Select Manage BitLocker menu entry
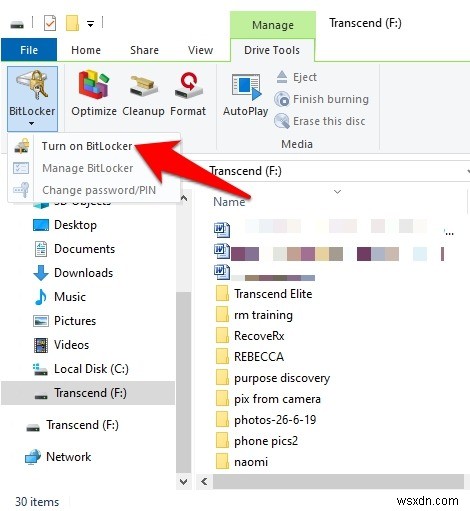 [87, 168]
